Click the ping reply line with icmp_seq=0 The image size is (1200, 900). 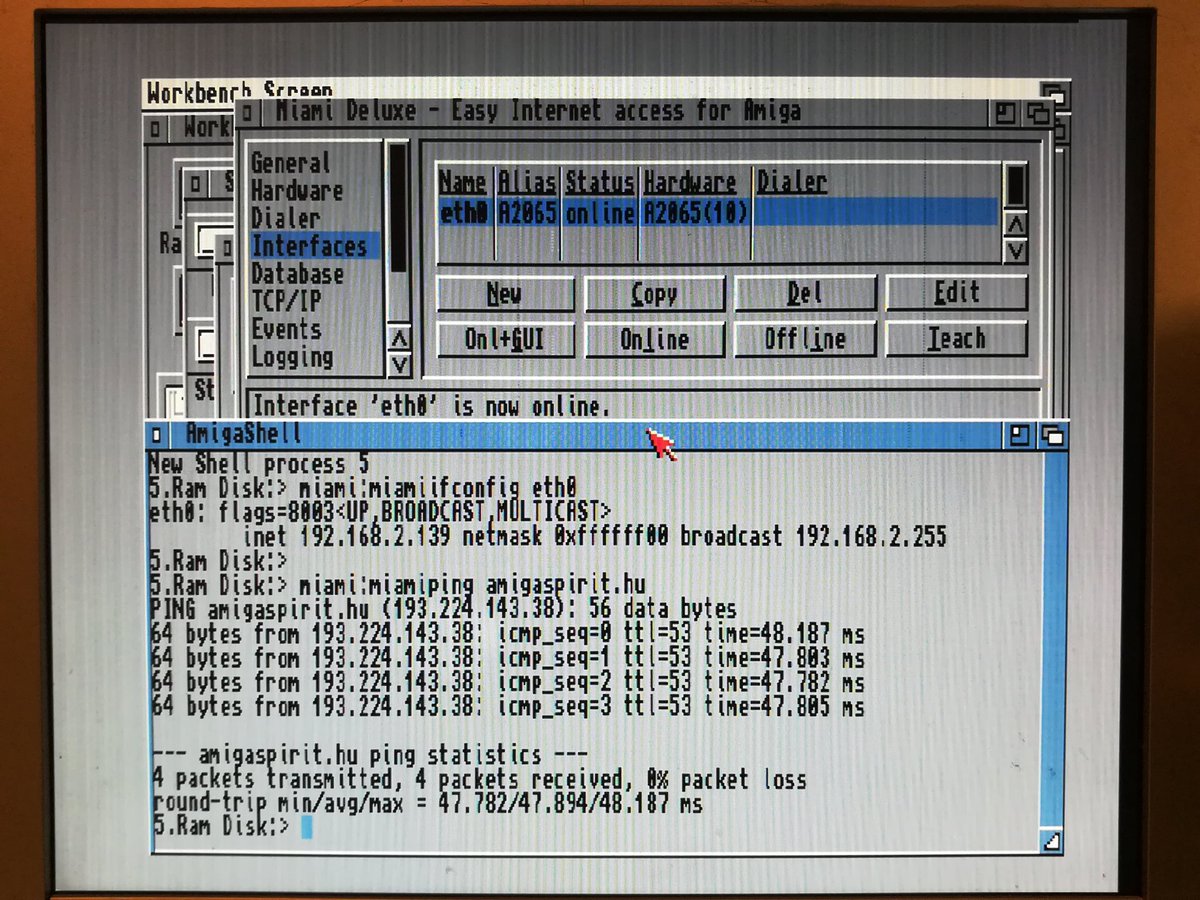click(507, 634)
